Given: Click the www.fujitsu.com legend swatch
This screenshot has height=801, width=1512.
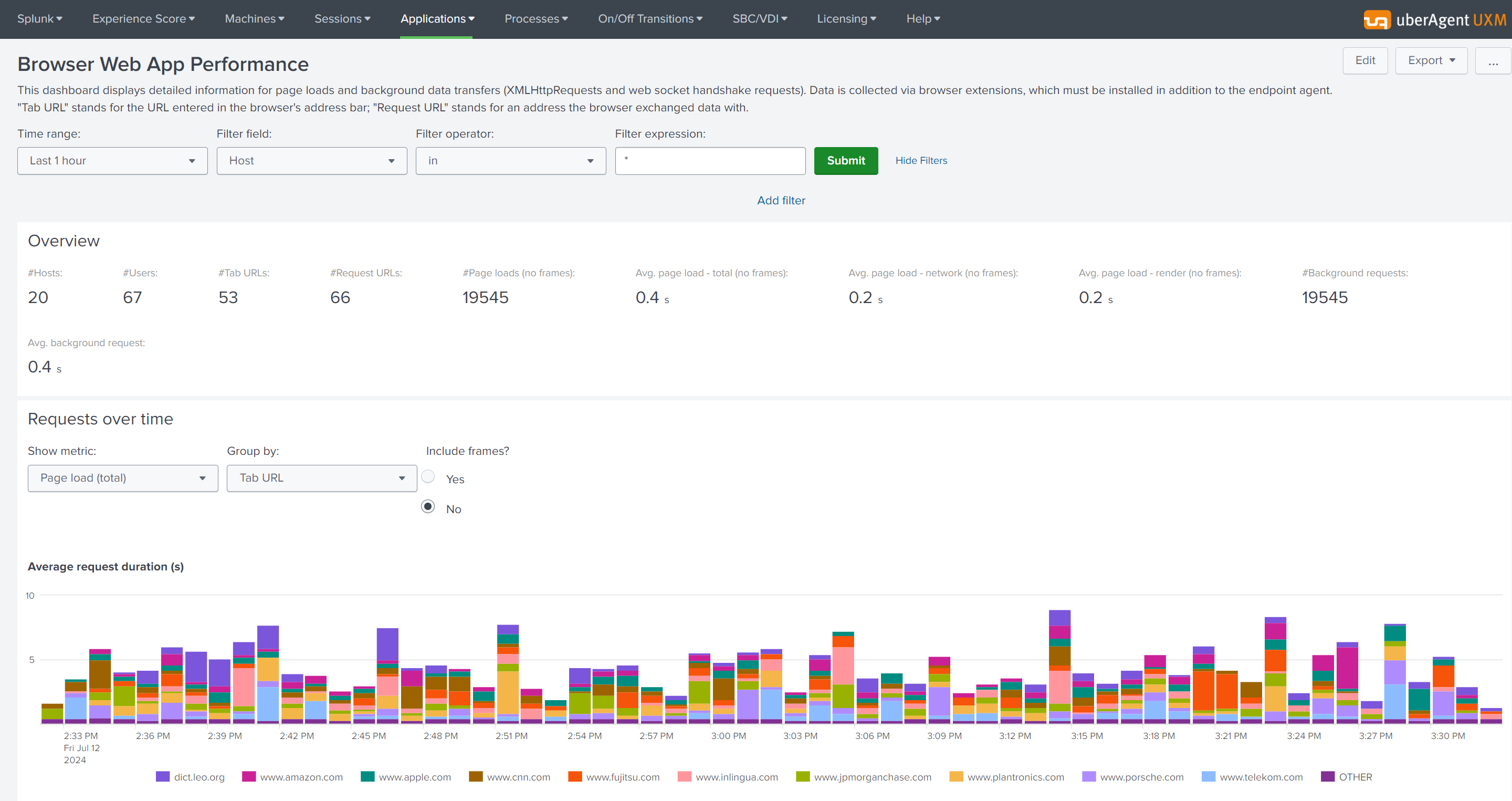Looking at the screenshot, I should click(x=575, y=776).
